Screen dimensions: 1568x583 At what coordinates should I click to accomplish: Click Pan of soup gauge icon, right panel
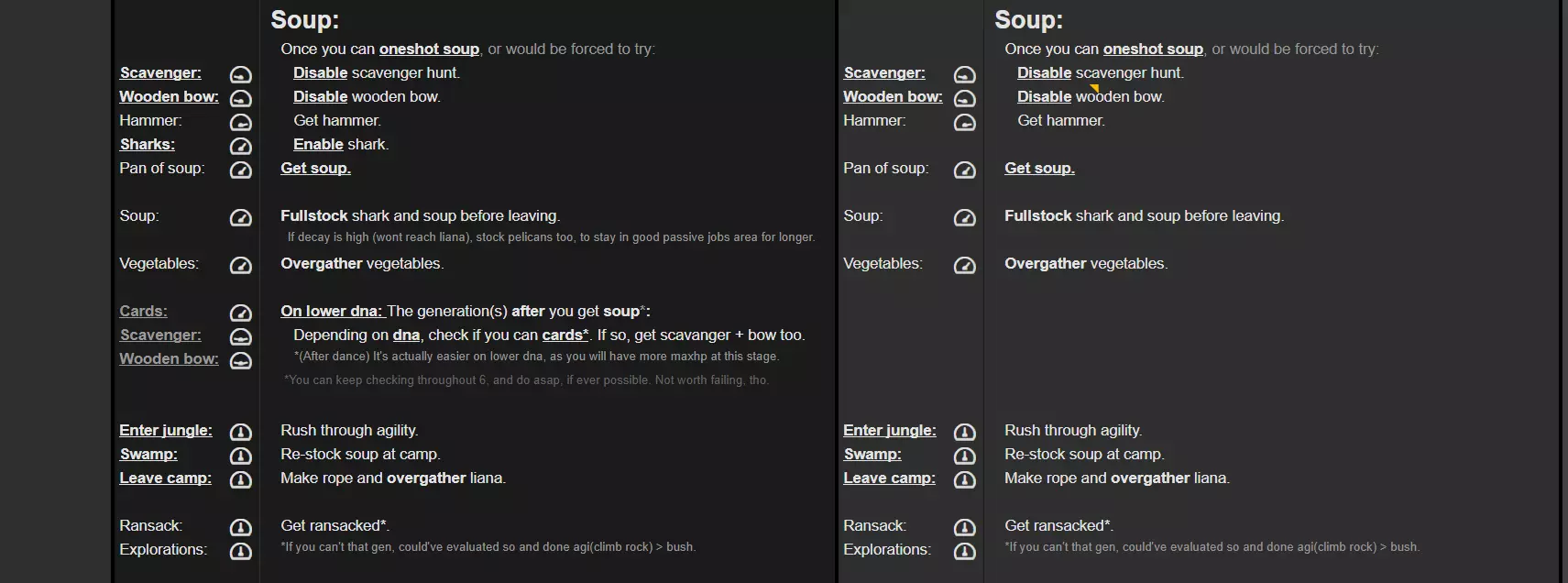[x=964, y=170]
